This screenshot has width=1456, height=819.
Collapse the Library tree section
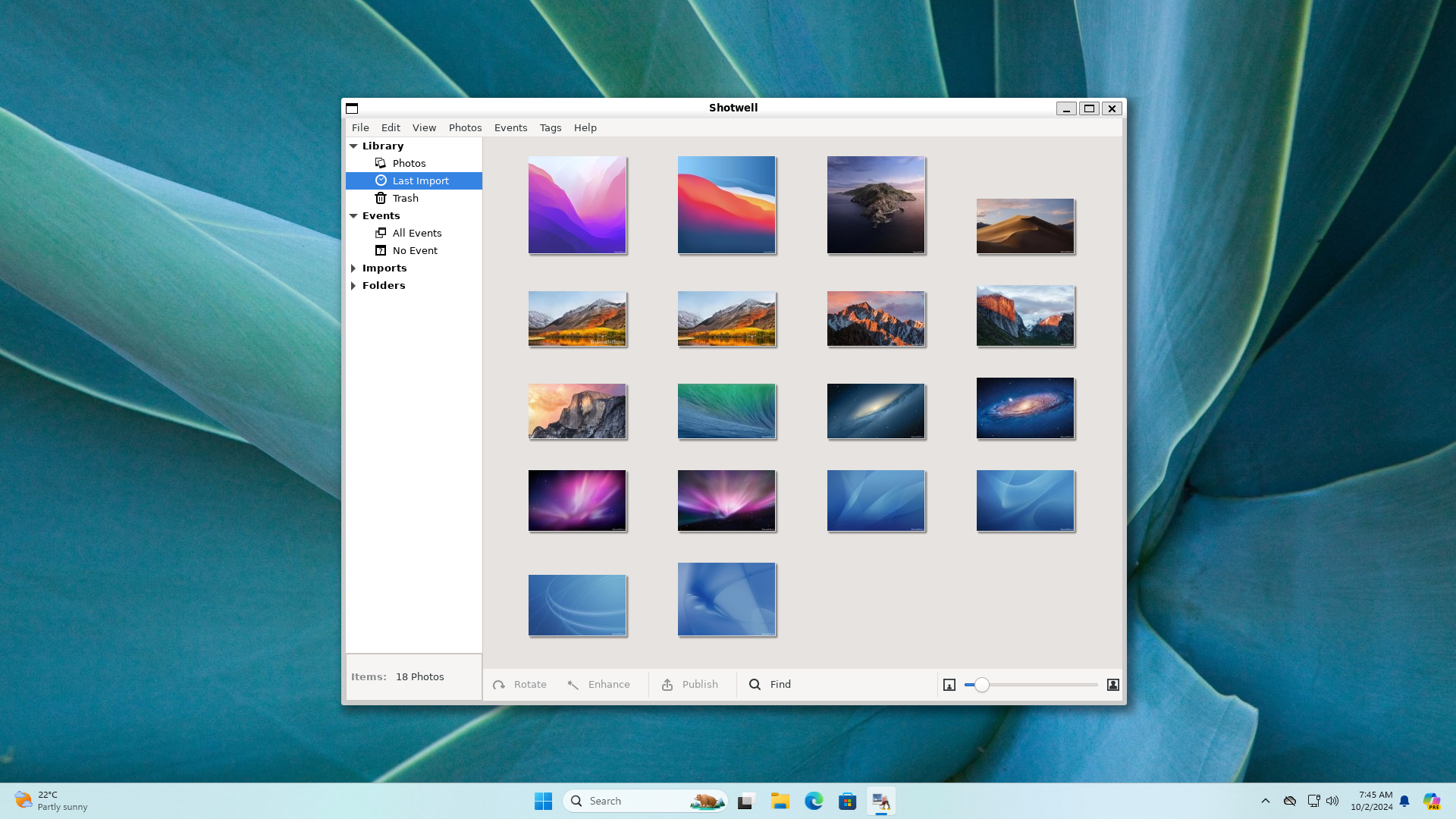[353, 146]
